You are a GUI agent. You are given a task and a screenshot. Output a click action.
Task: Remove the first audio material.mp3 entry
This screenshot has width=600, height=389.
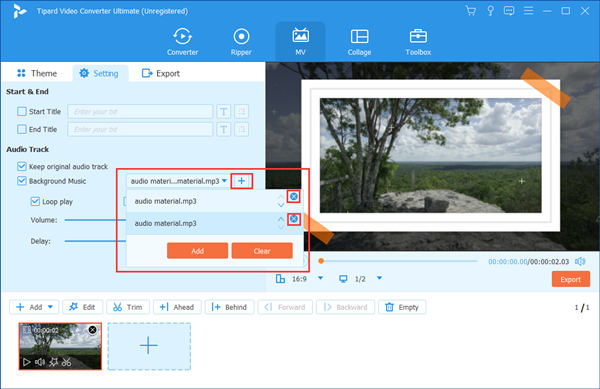(x=293, y=197)
